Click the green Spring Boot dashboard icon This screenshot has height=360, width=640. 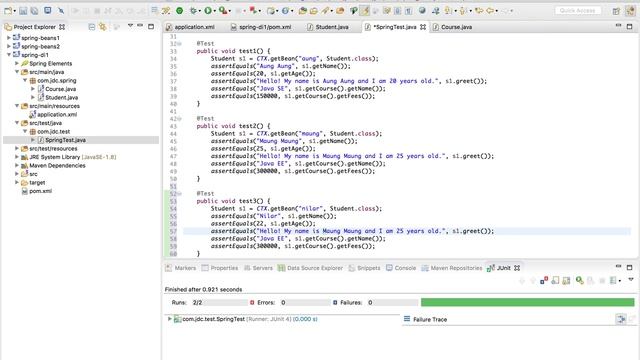(179, 11)
